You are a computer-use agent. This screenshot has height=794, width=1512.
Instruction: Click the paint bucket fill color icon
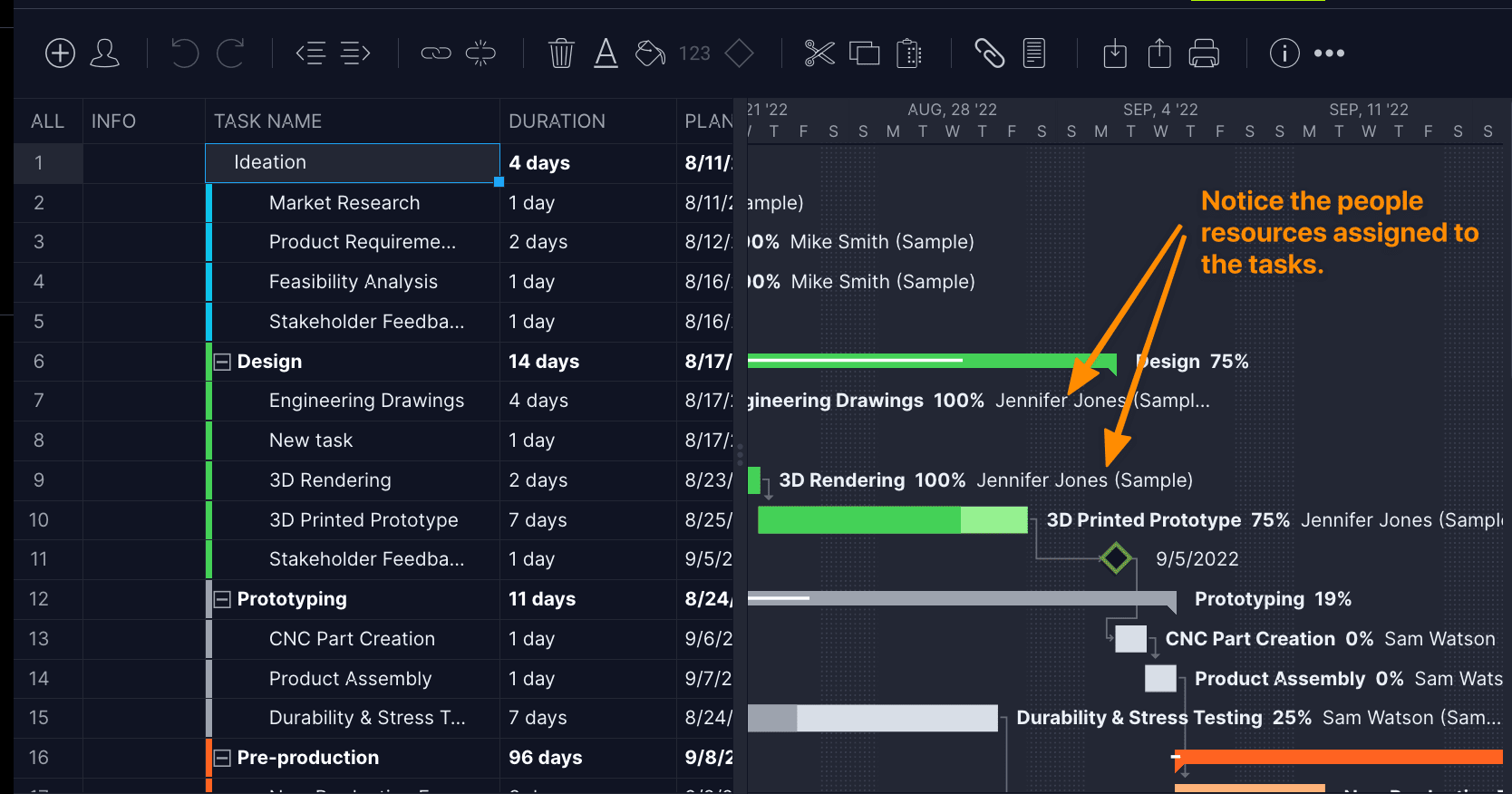point(650,53)
